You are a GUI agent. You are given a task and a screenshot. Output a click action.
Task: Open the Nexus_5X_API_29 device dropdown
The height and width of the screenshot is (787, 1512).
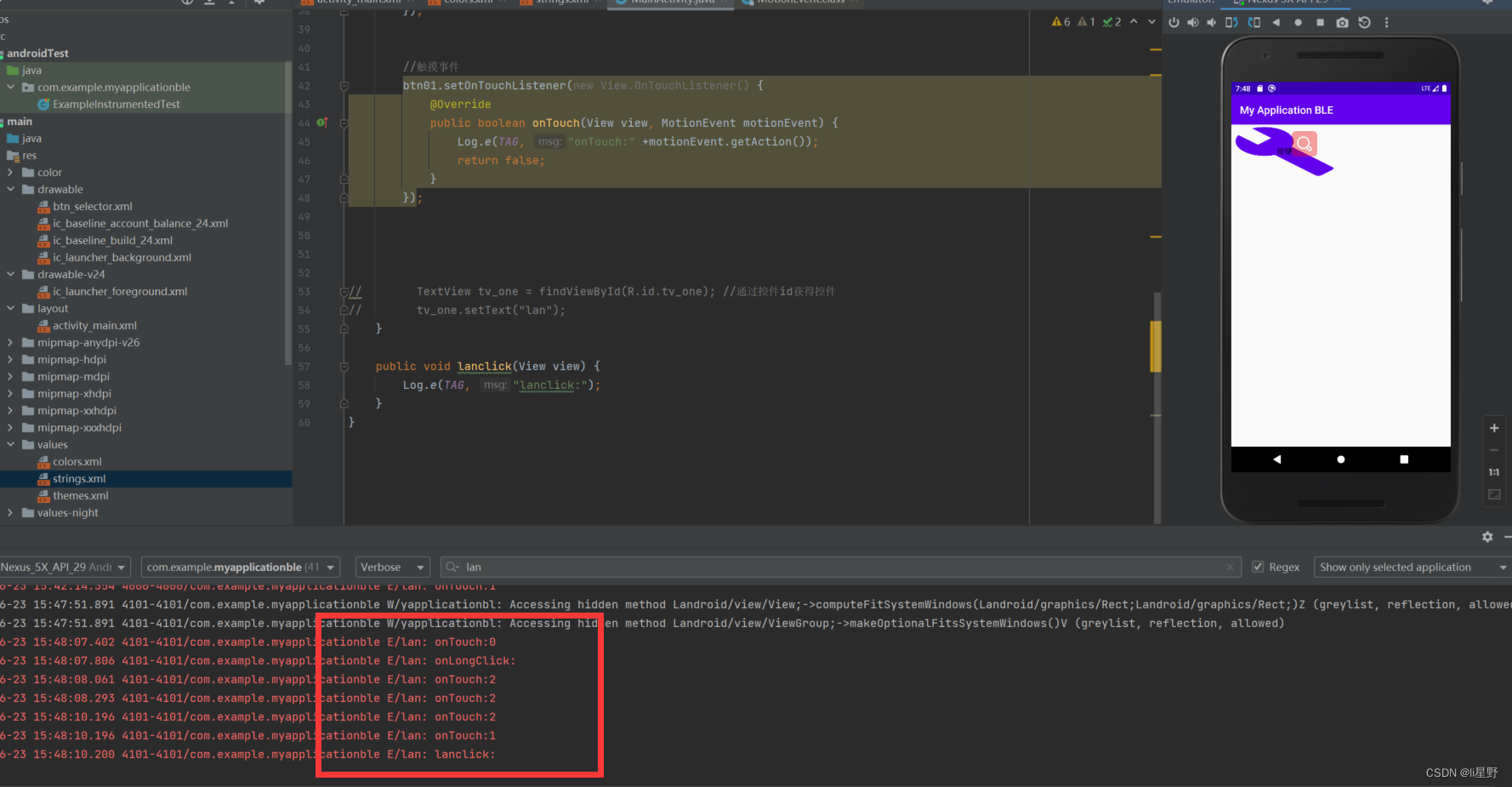pyautogui.click(x=65, y=567)
